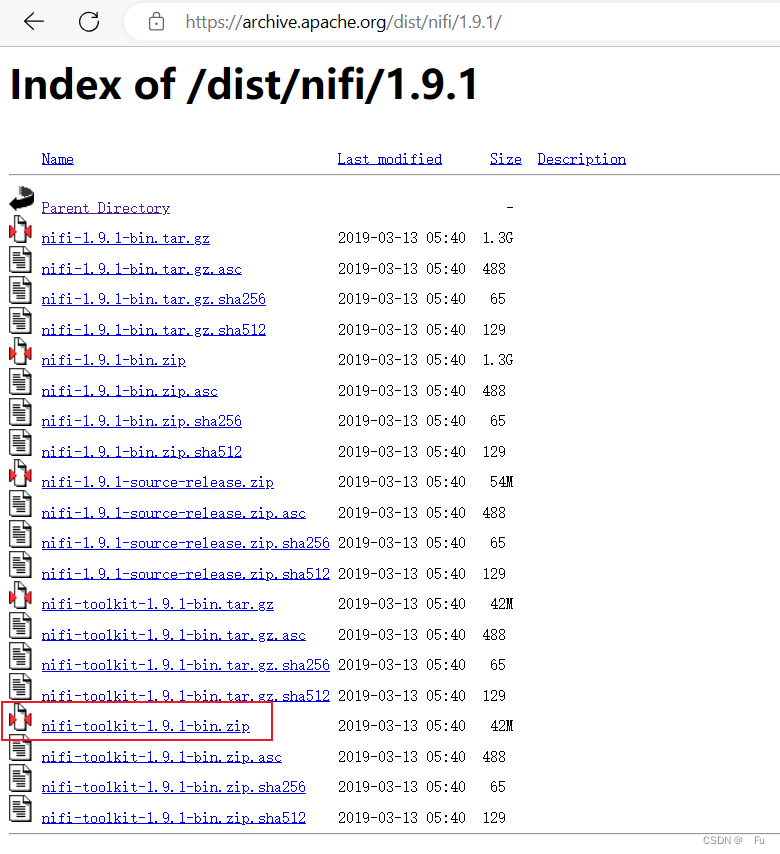Click the 54M size of source-release.zip
This screenshot has width=780, height=854.
(501, 482)
